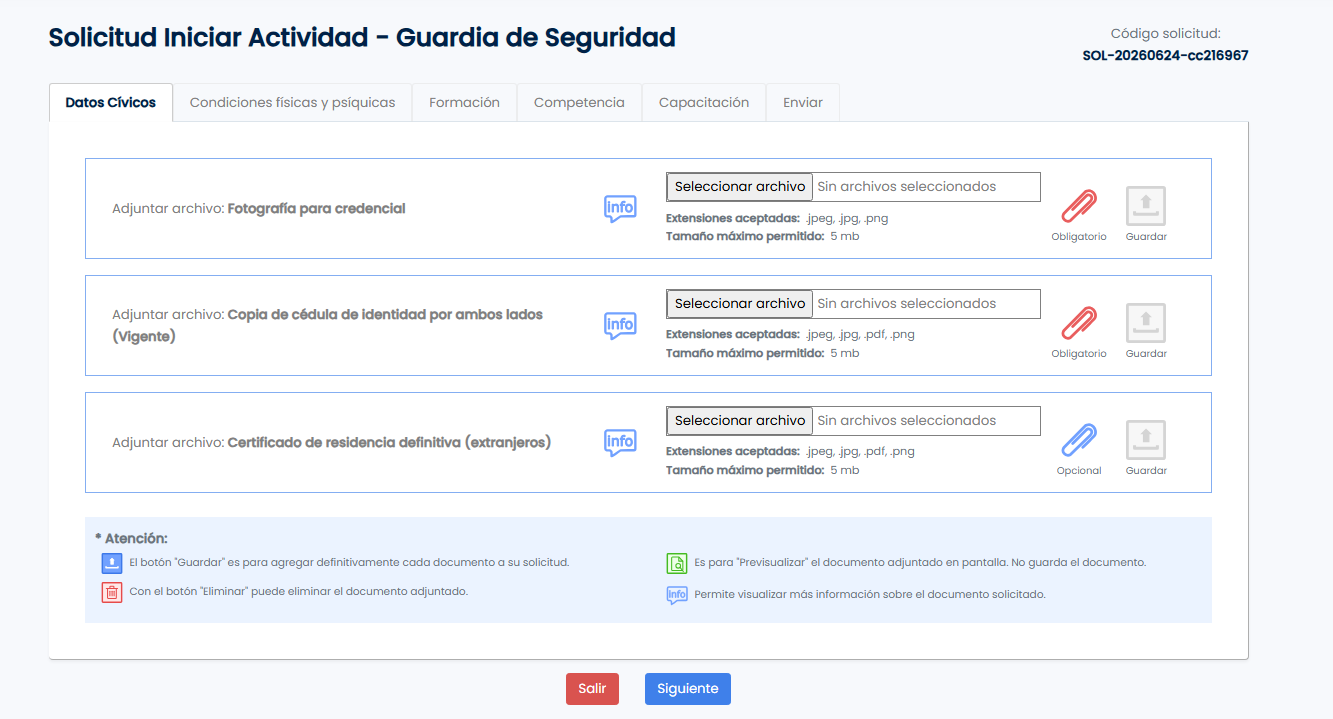1333x719 pixels.
Task: Go to the Competencia tab
Action: click(579, 102)
